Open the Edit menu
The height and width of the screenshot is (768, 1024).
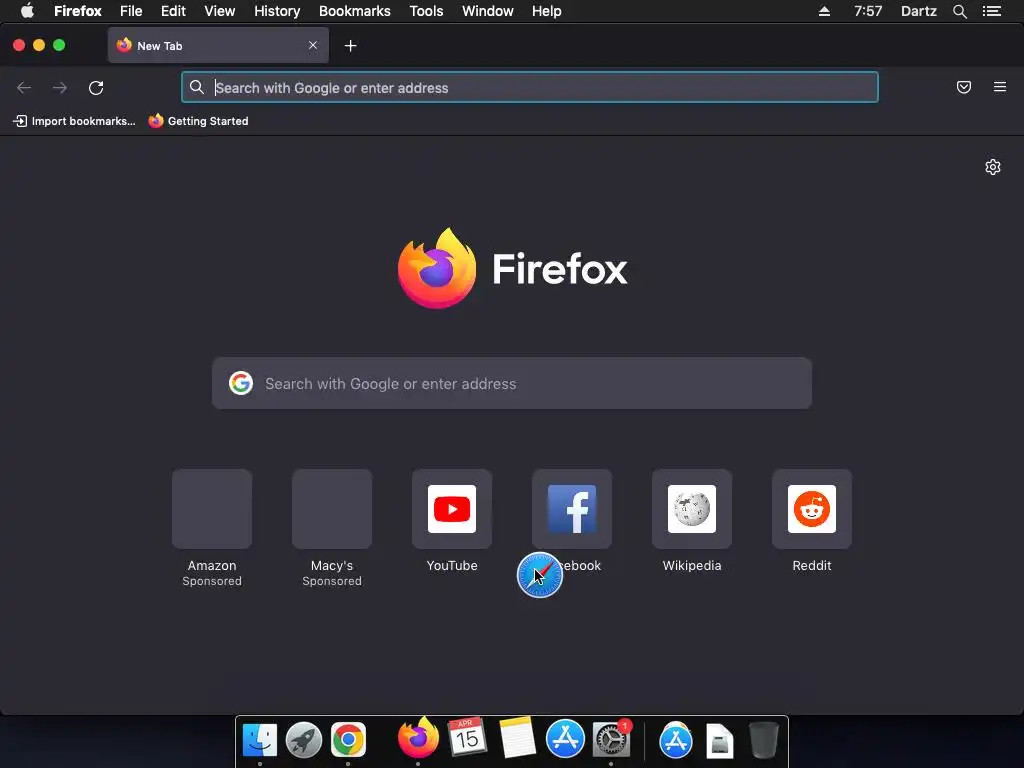click(173, 11)
